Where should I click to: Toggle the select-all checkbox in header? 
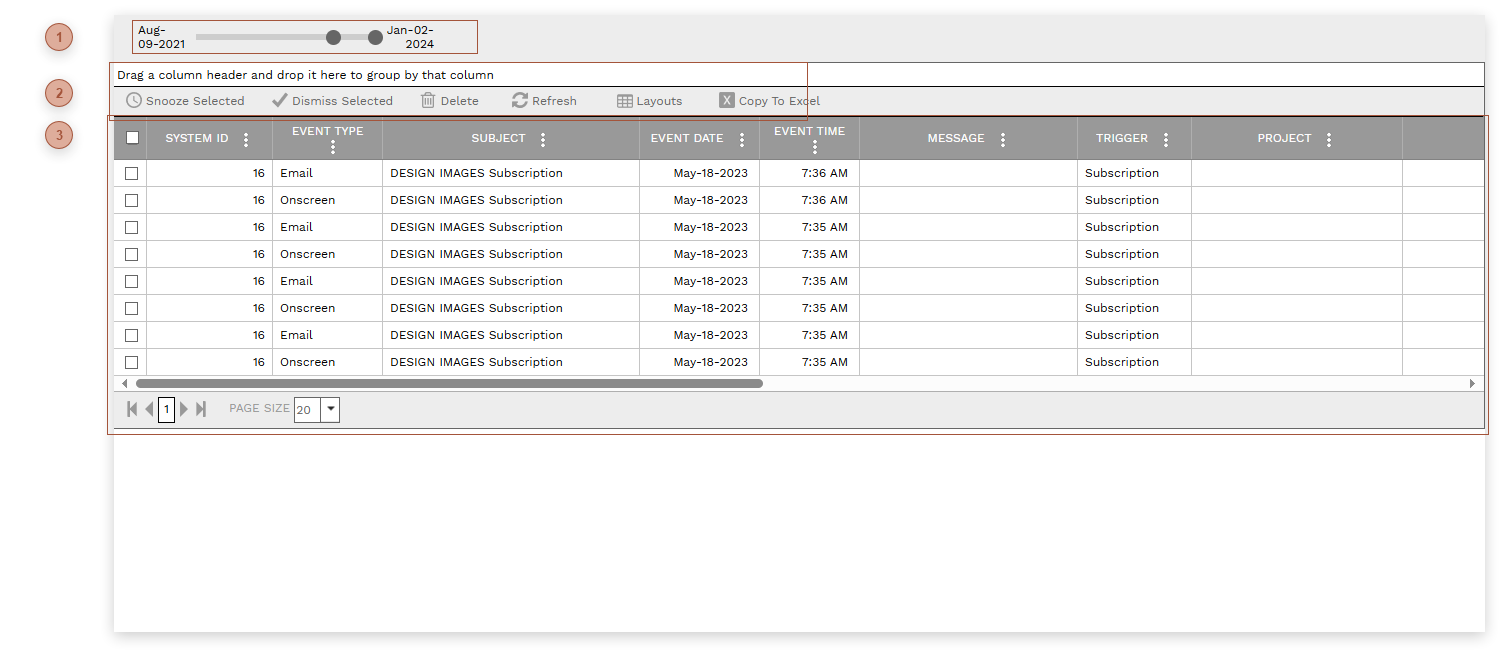click(132, 138)
